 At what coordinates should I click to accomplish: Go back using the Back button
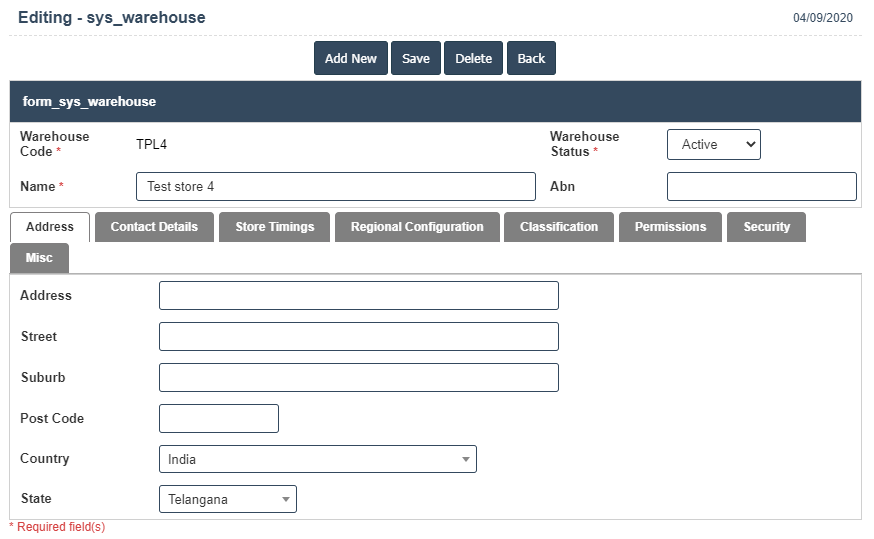coord(531,58)
